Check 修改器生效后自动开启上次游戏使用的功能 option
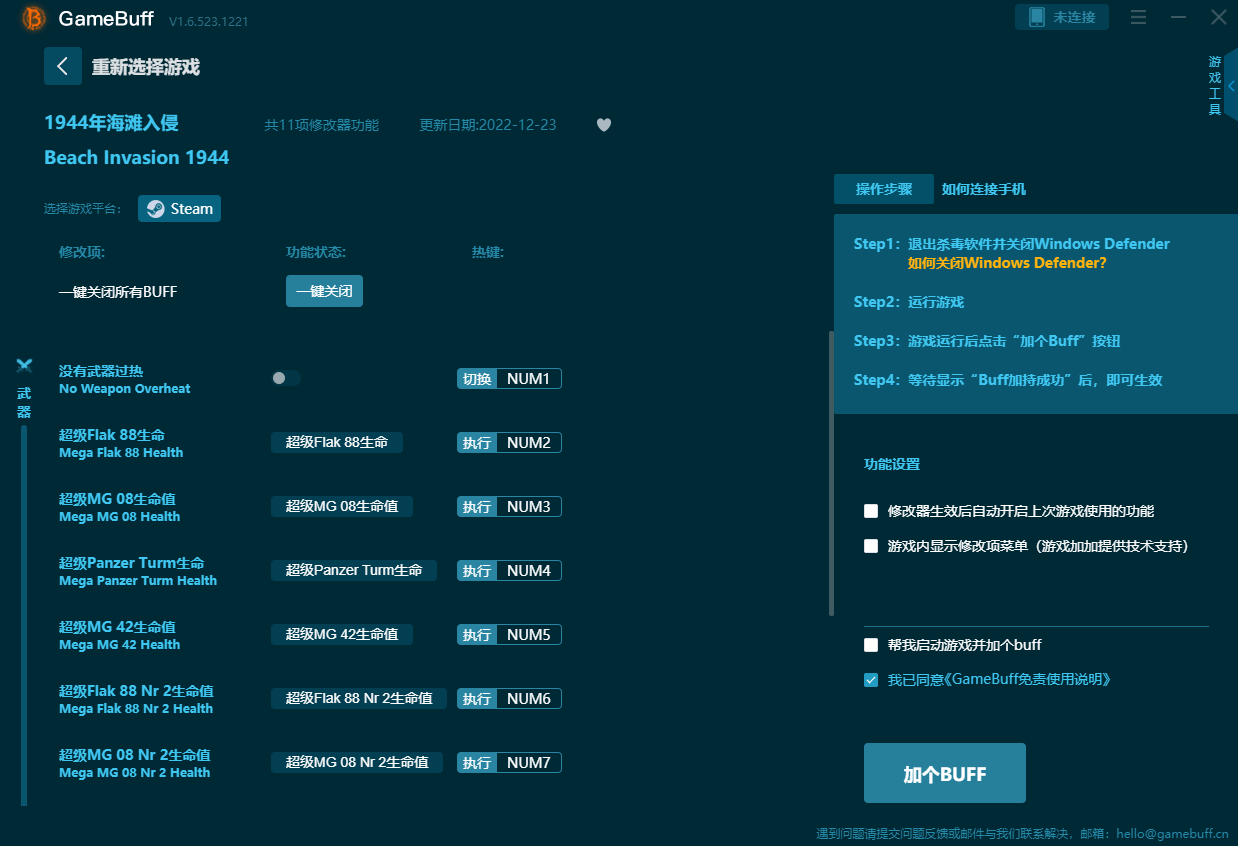The height and width of the screenshot is (846, 1238). [x=871, y=511]
